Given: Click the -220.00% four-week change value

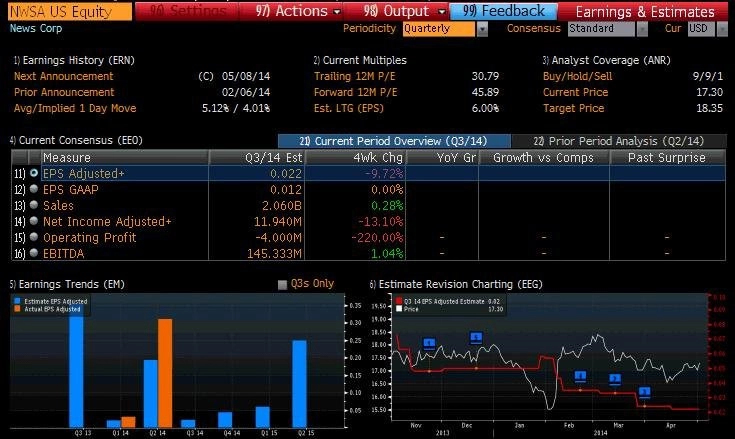Looking at the screenshot, I should click(x=377, y=237).
